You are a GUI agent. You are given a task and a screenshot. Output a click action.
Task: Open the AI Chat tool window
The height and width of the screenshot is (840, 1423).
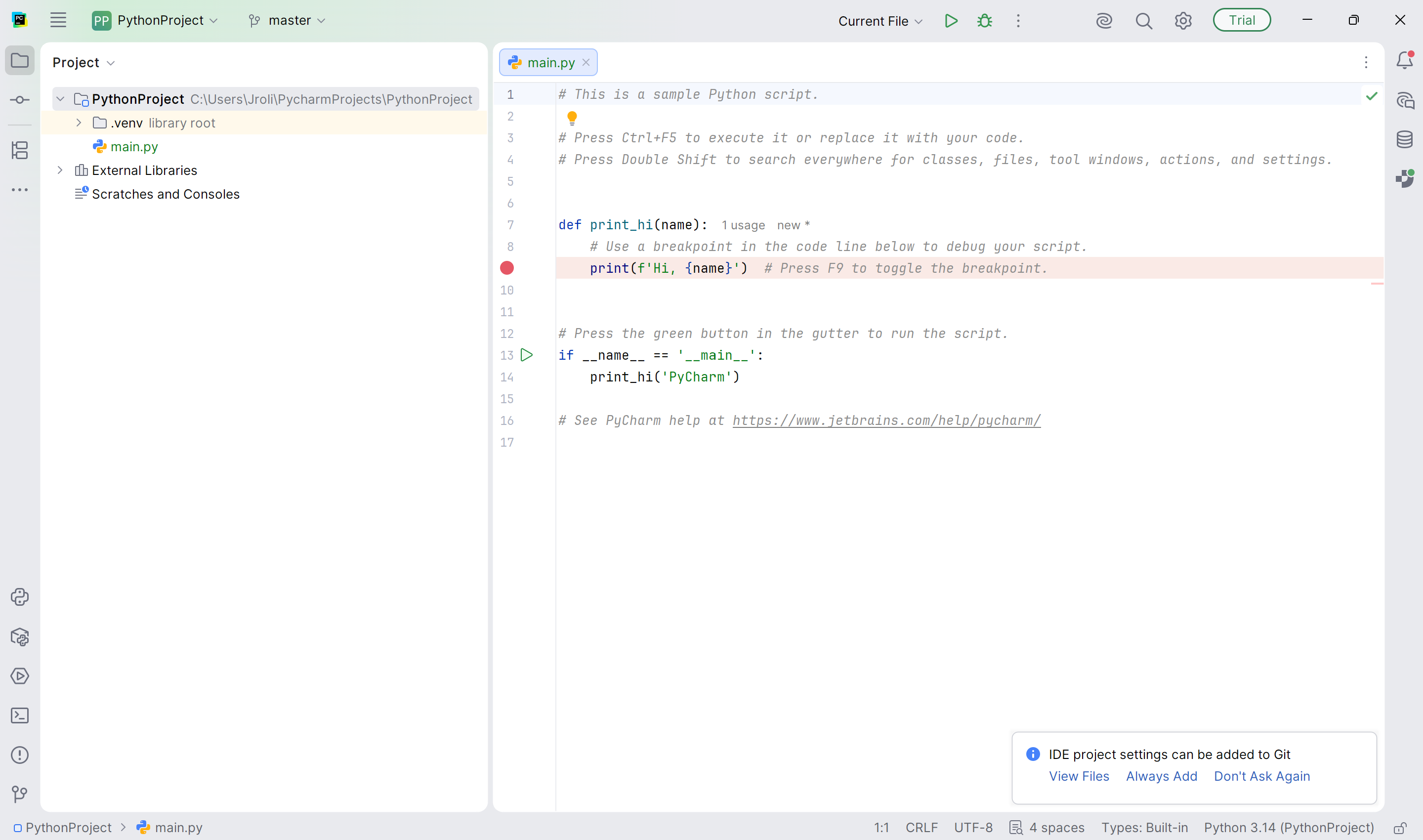click(x=1404, y=101)
